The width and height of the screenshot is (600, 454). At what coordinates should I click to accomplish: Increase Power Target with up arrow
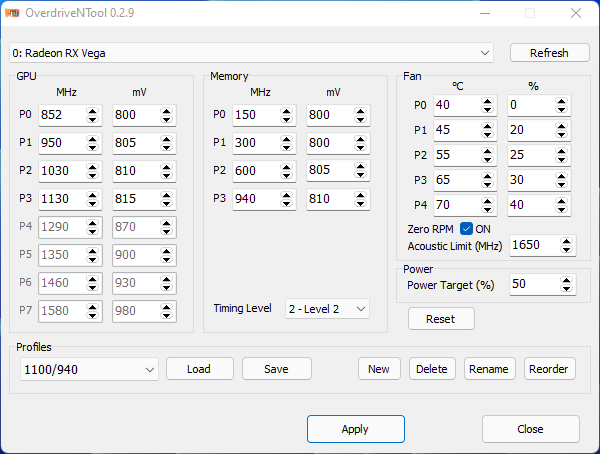point(566,281)
